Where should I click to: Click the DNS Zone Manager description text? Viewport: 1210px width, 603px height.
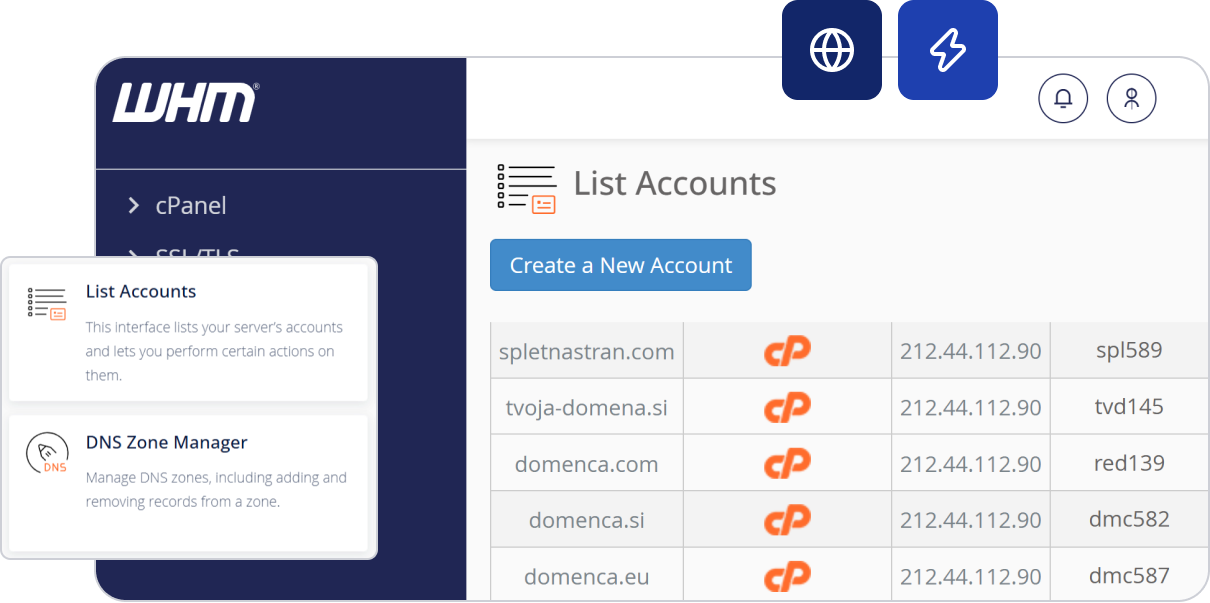click(216, 490)
